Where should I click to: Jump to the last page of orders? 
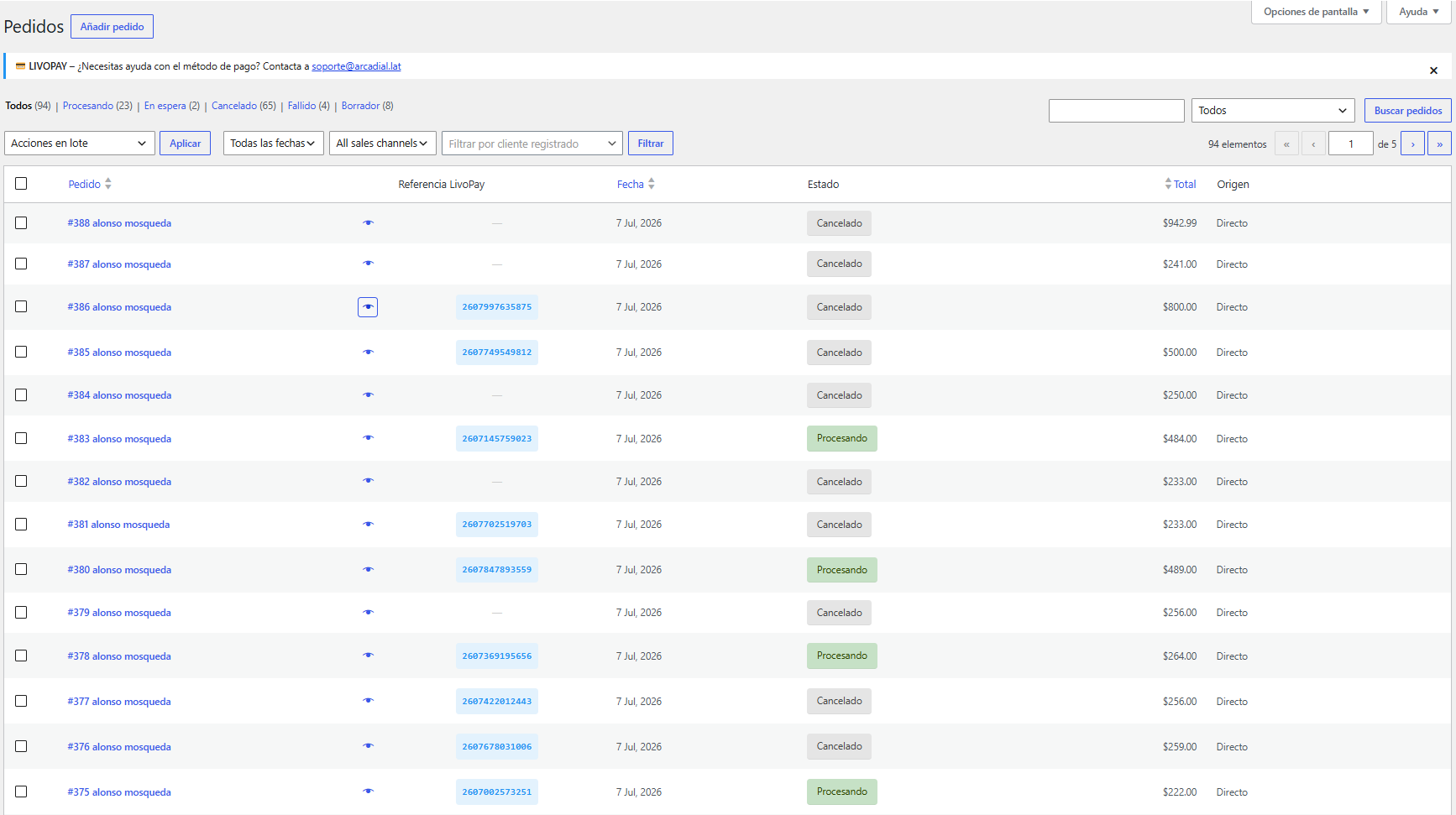(1440, 144)
